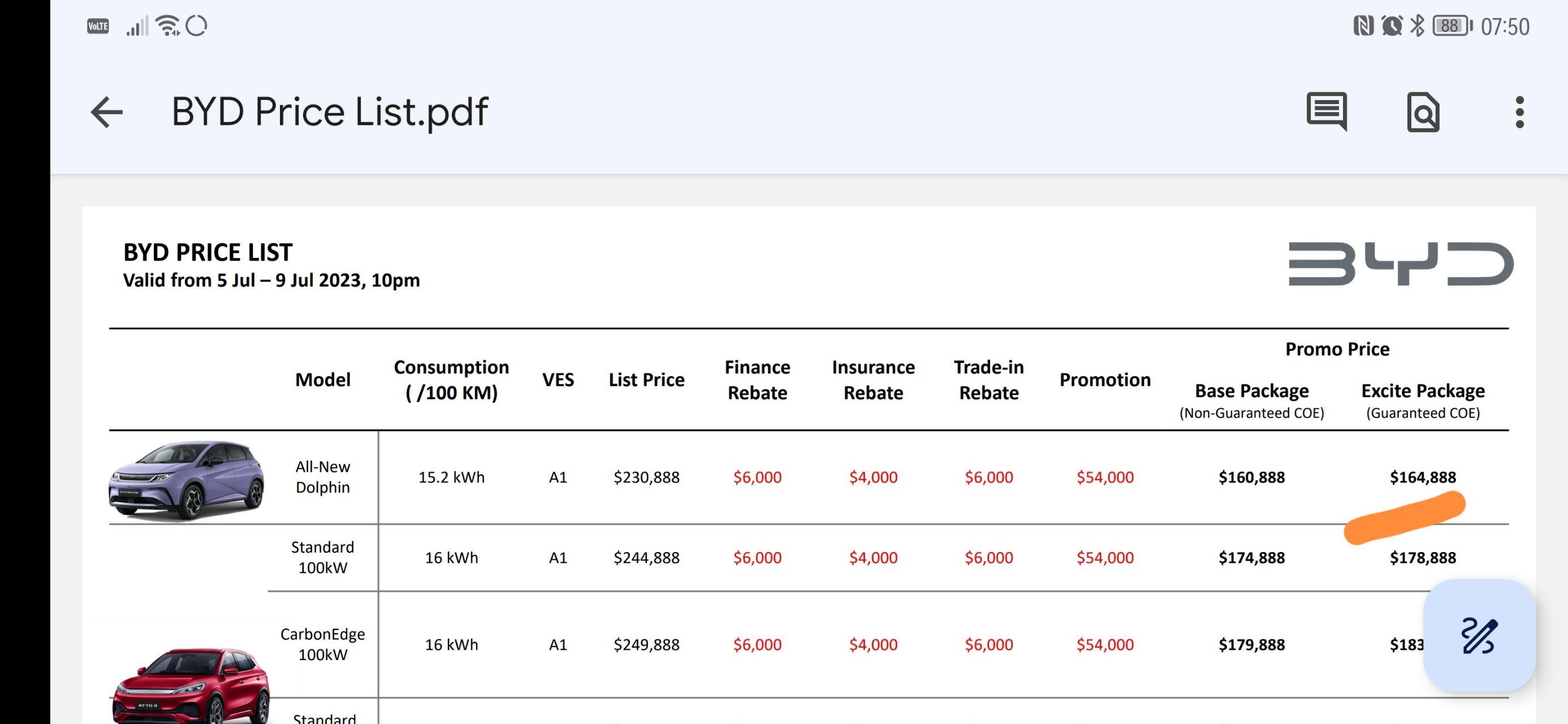Tap Dolphin row 'A1' VES value

coord(558,477)
